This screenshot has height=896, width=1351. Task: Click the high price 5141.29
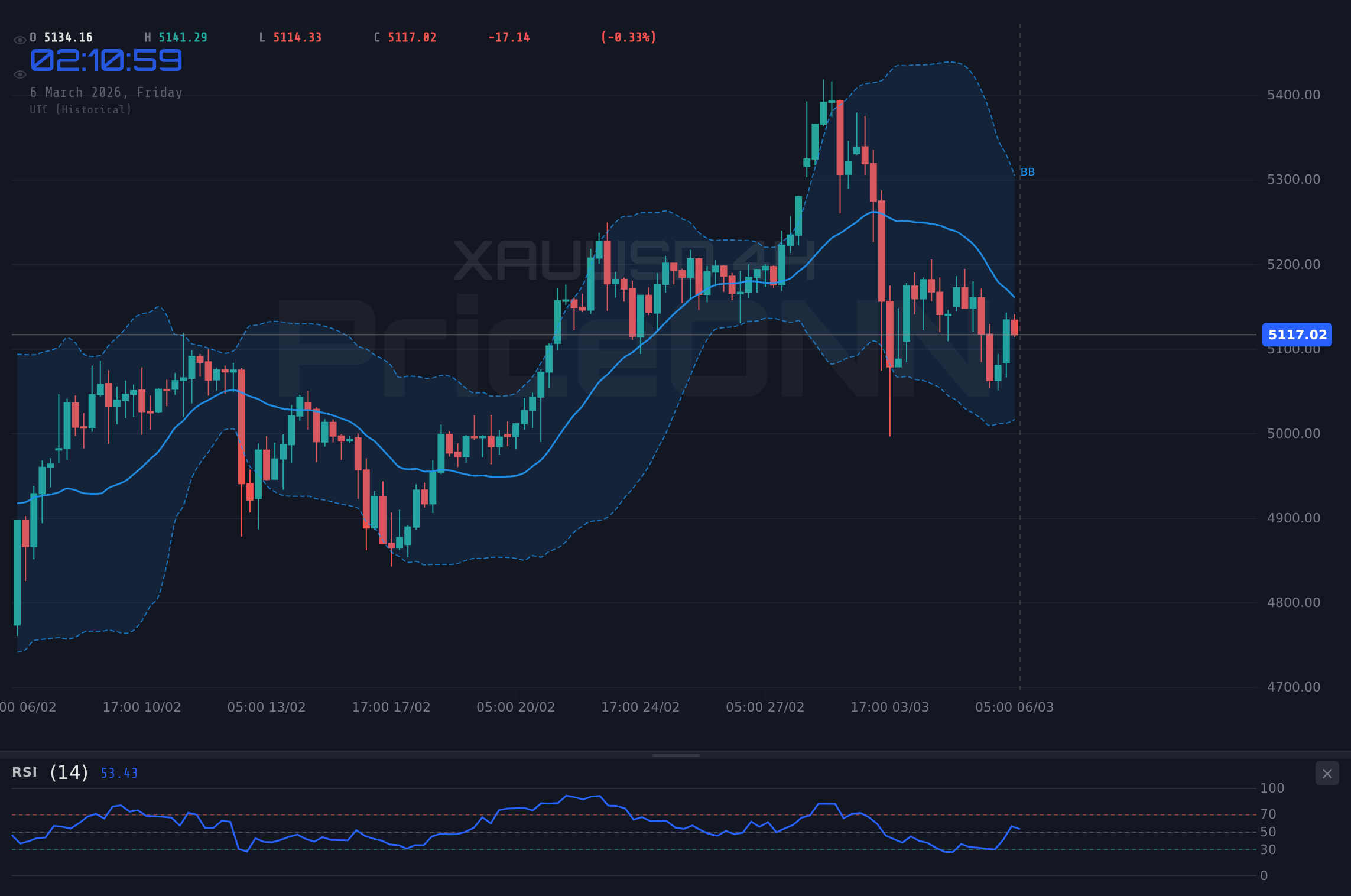point(183,38)
